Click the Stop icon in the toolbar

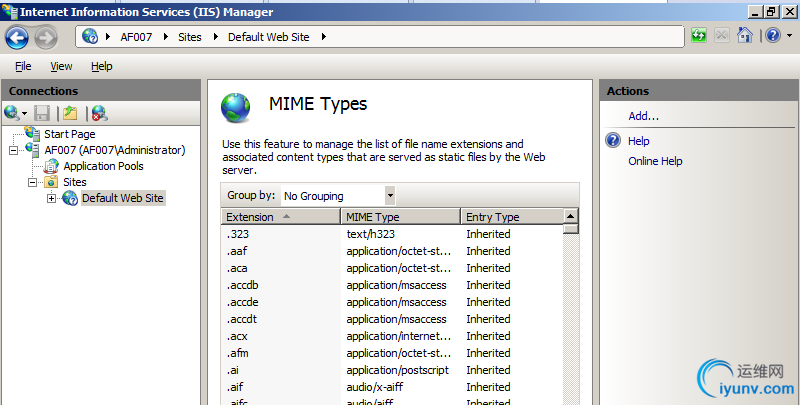pos(721,35)
